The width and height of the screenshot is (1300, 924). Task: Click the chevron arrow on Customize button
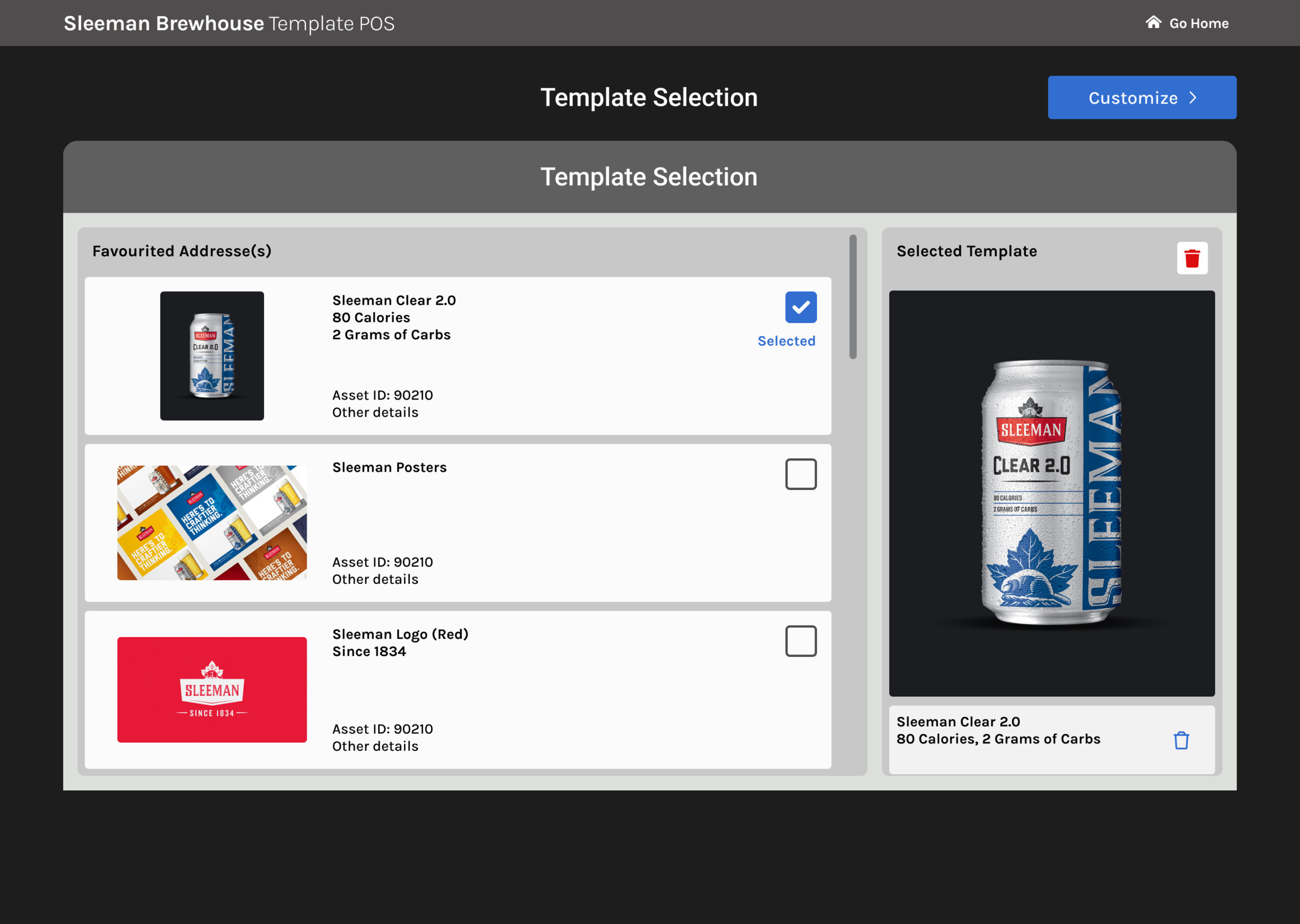tap(1193, 98)
